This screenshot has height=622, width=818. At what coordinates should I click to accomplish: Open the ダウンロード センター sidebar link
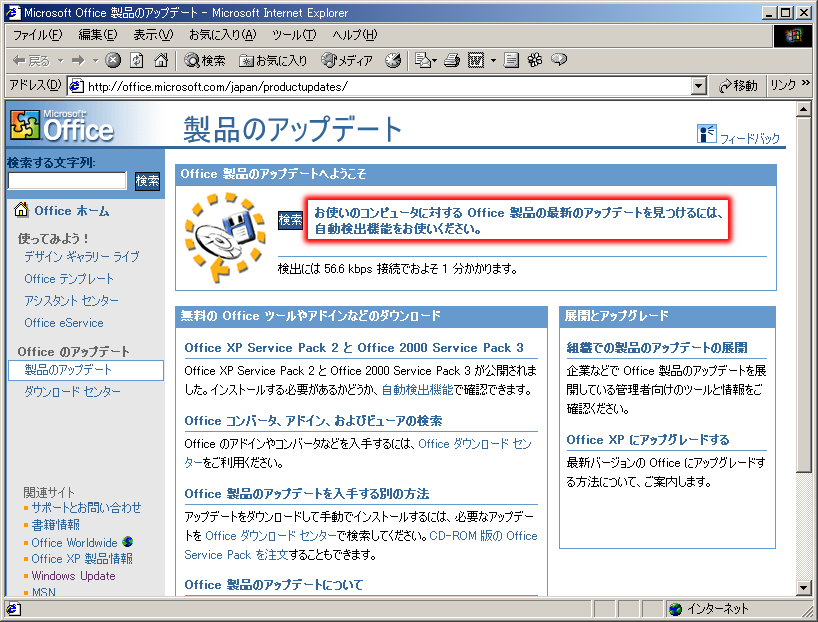tap(73, 391)
